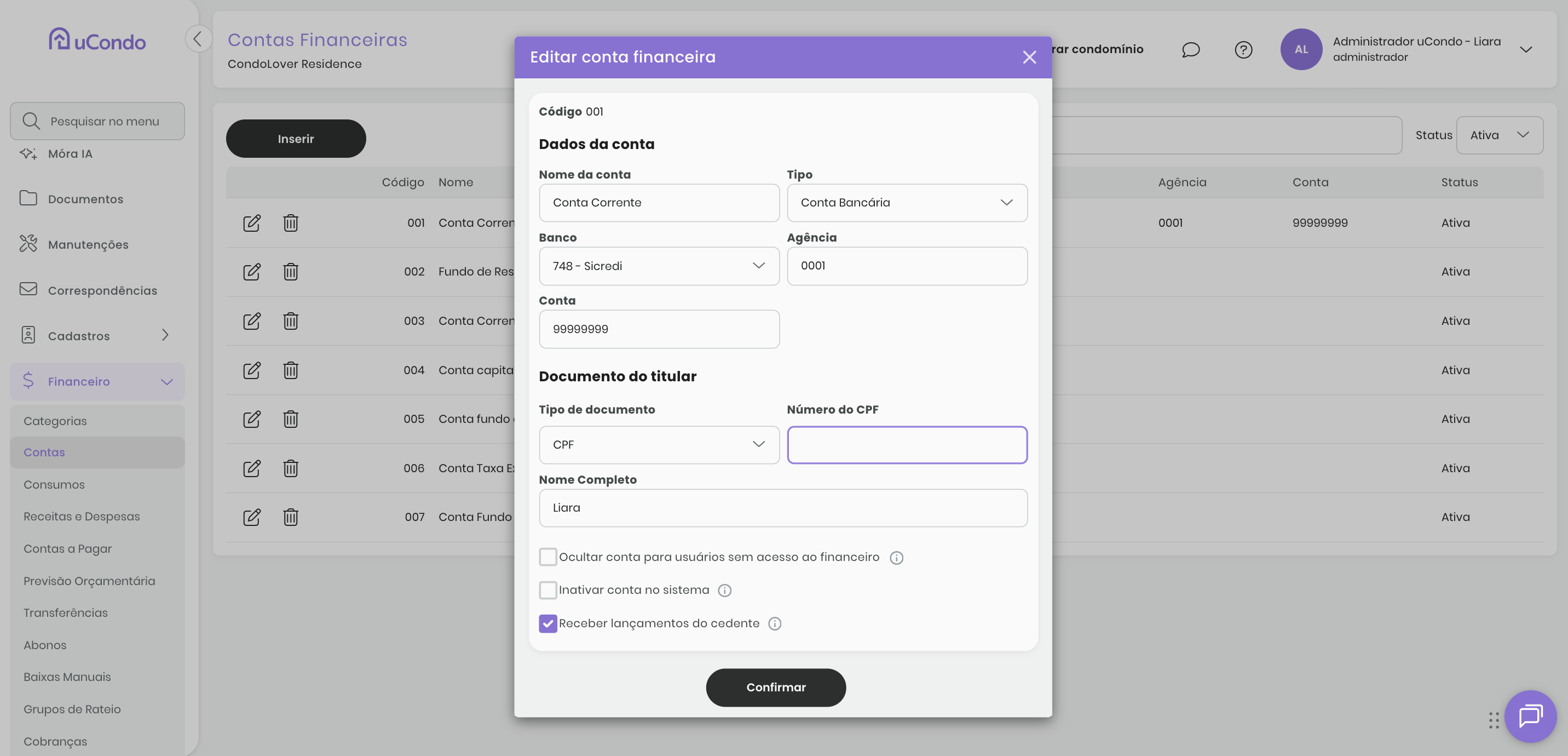This screenshot has width=1568, height=756.
Task: Remove row 003 with the trash icon
Action: tap(290, 321)
